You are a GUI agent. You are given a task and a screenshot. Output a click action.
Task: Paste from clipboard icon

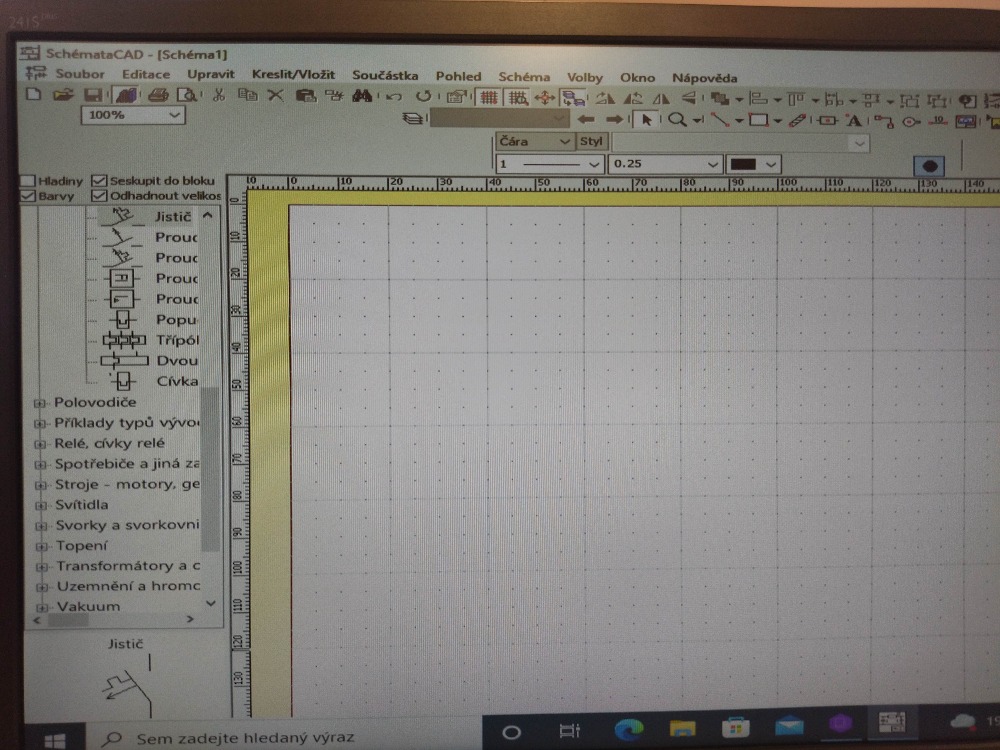306,96
